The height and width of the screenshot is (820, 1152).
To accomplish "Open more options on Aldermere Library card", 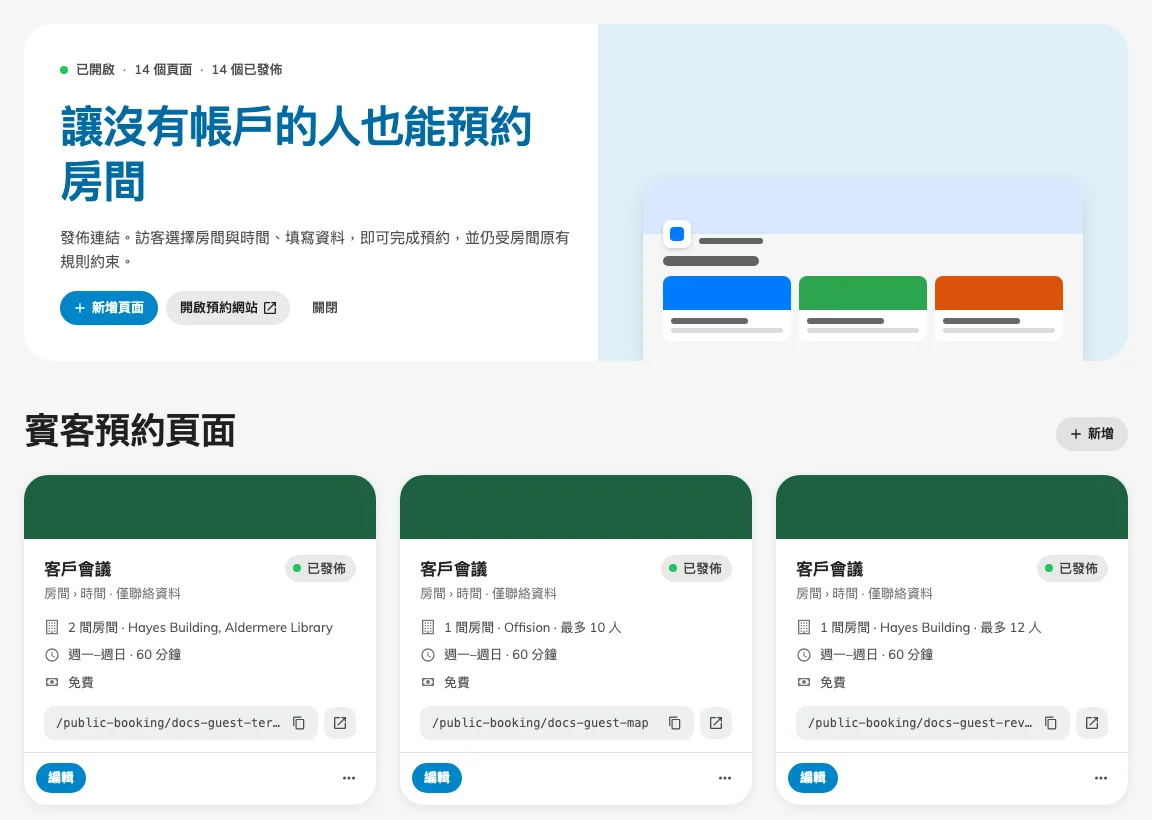I will (x=349, y=777).
